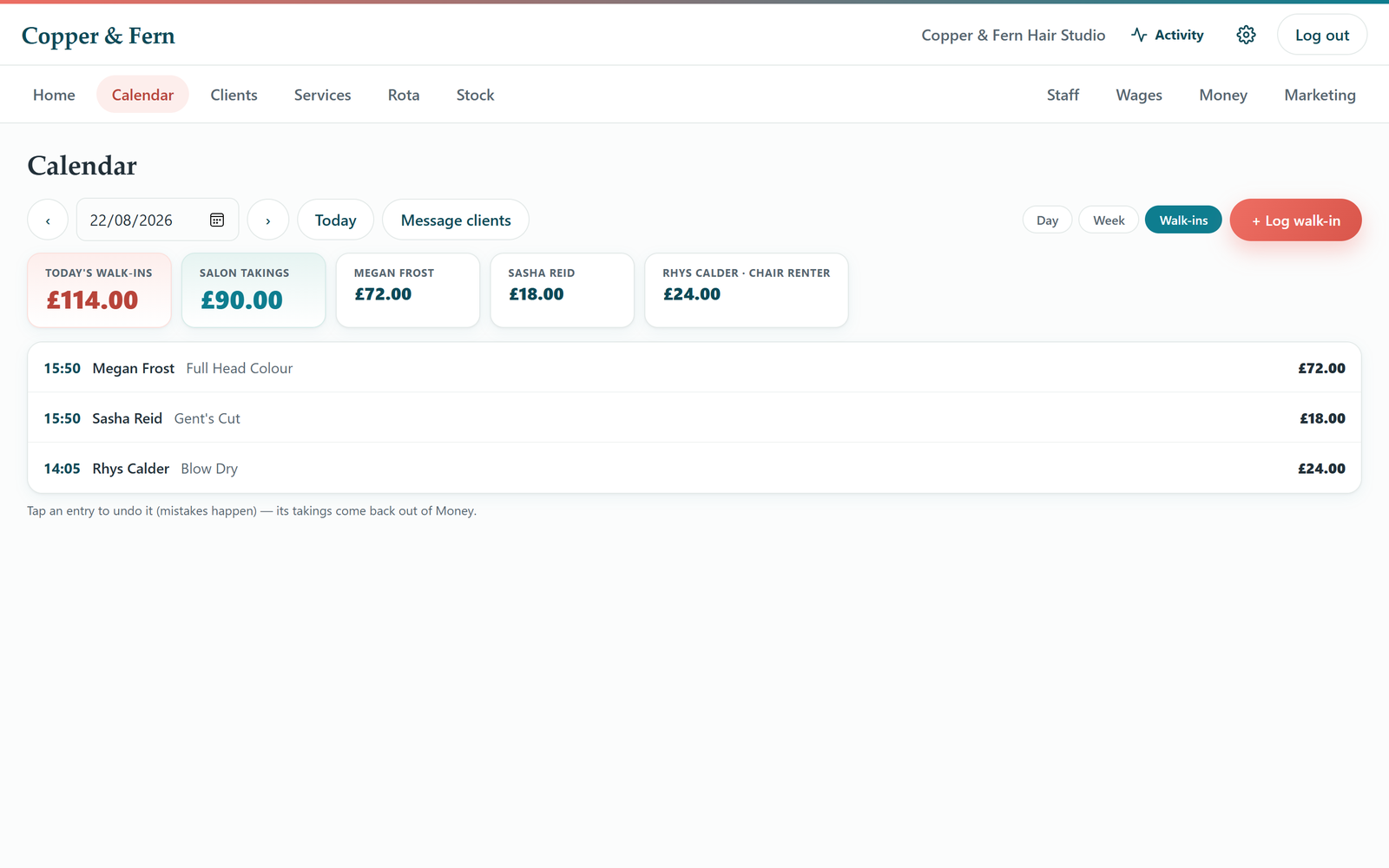Open the Home tab
Viewport: 1389px width, 868px height.
point(54,95)
